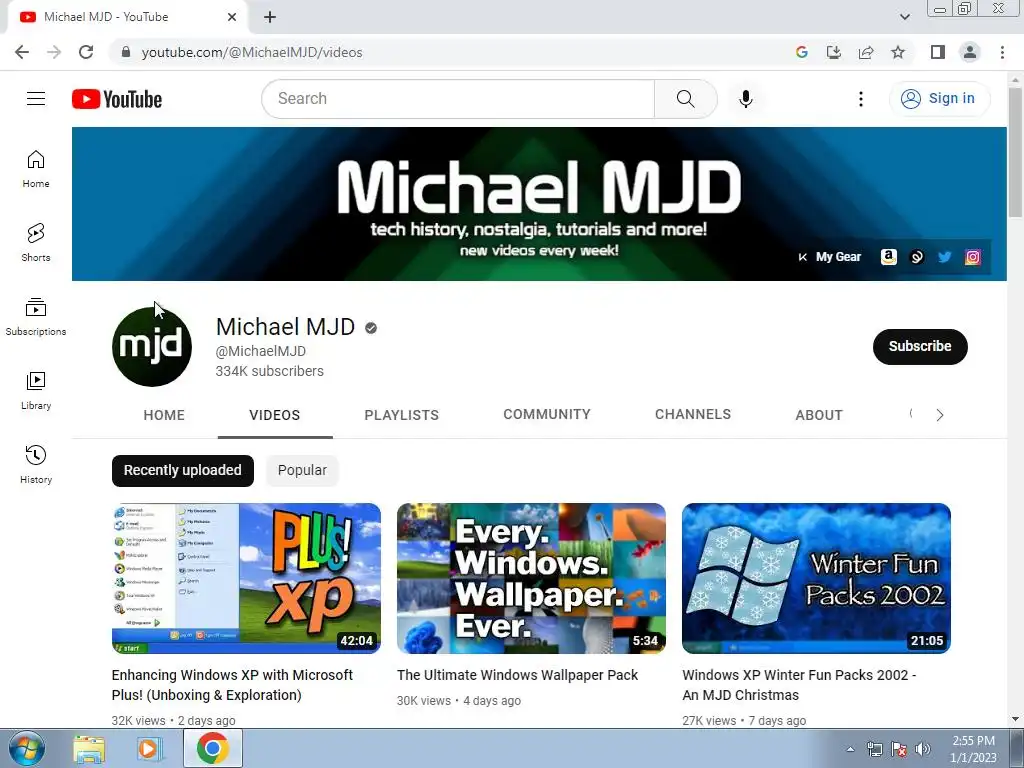Click the network tray icon
This screenshot has width=1024, height=768.
874,749
